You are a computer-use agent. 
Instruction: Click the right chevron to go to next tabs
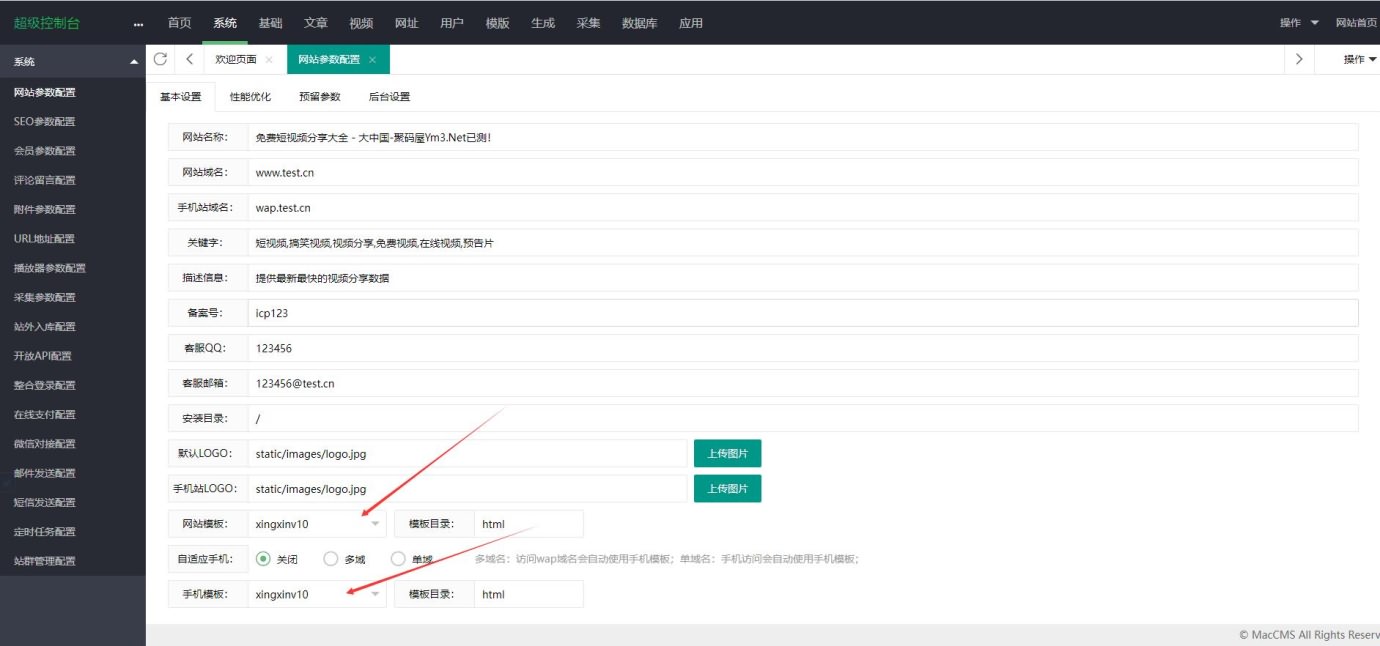point(1299,59)
